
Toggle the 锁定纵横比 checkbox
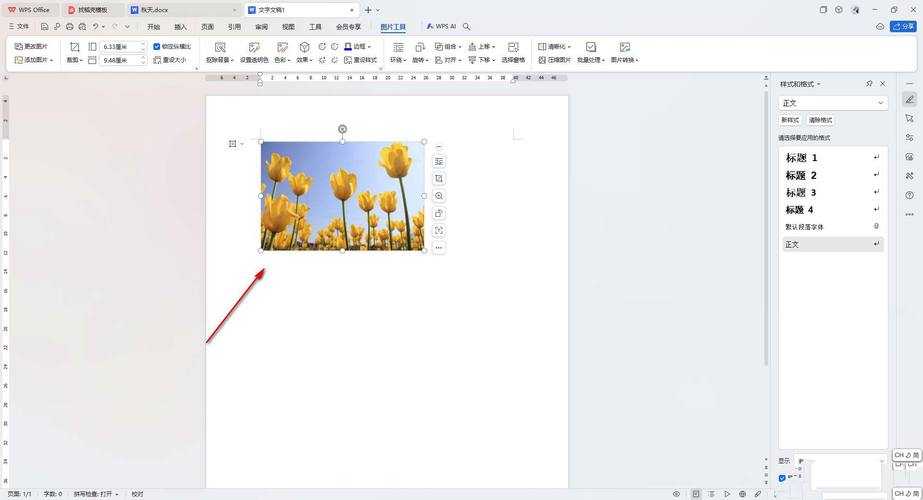(x=157, y=47)
